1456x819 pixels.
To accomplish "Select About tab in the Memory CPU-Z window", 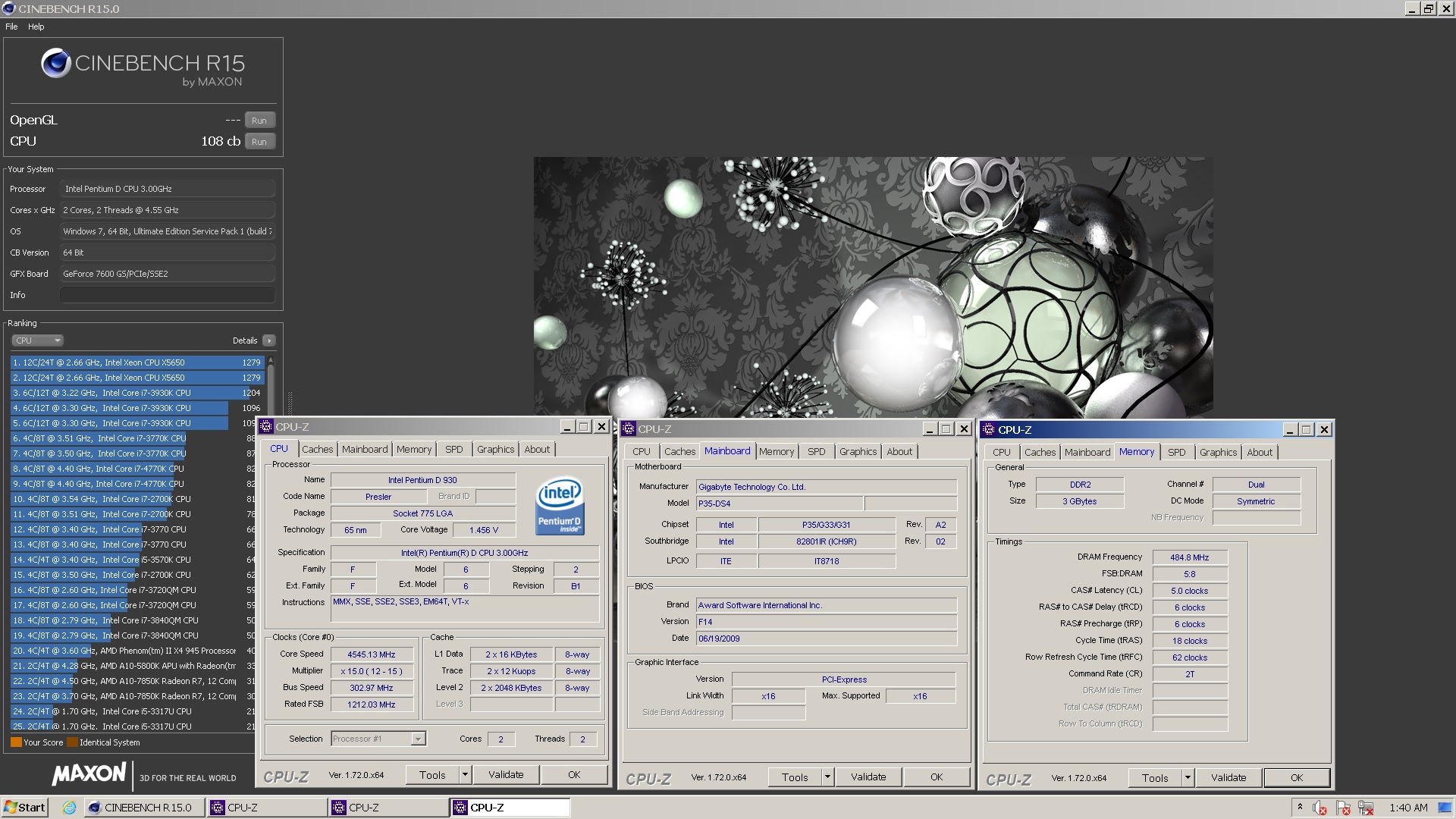I will tap(1260, 453).
